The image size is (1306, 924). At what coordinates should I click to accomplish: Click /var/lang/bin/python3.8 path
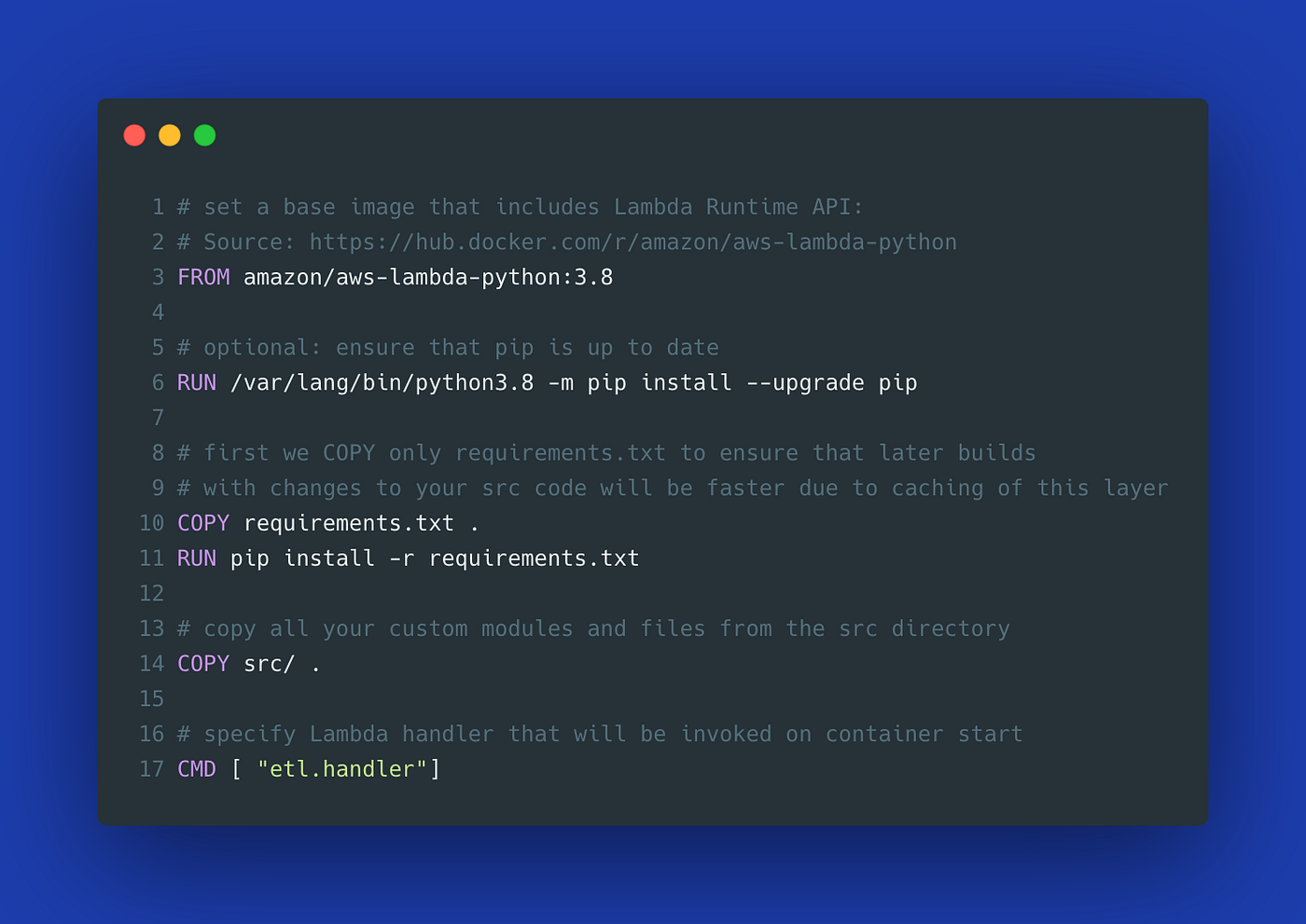coord(382,383)
